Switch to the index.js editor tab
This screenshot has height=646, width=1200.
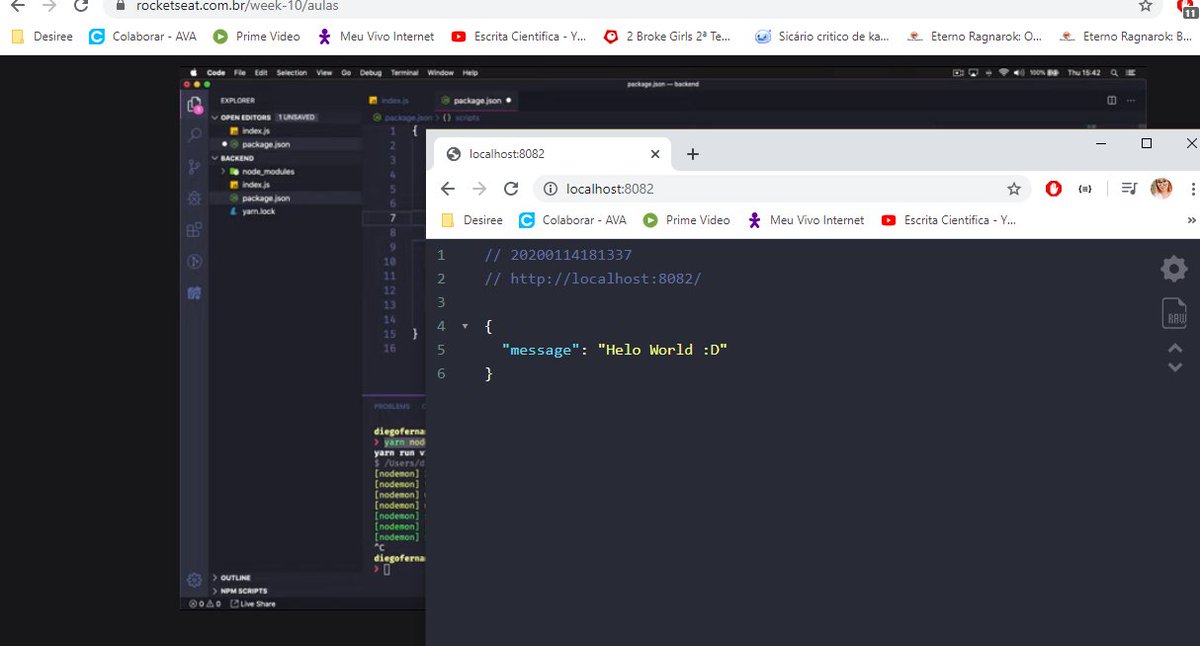pos(390,101)
